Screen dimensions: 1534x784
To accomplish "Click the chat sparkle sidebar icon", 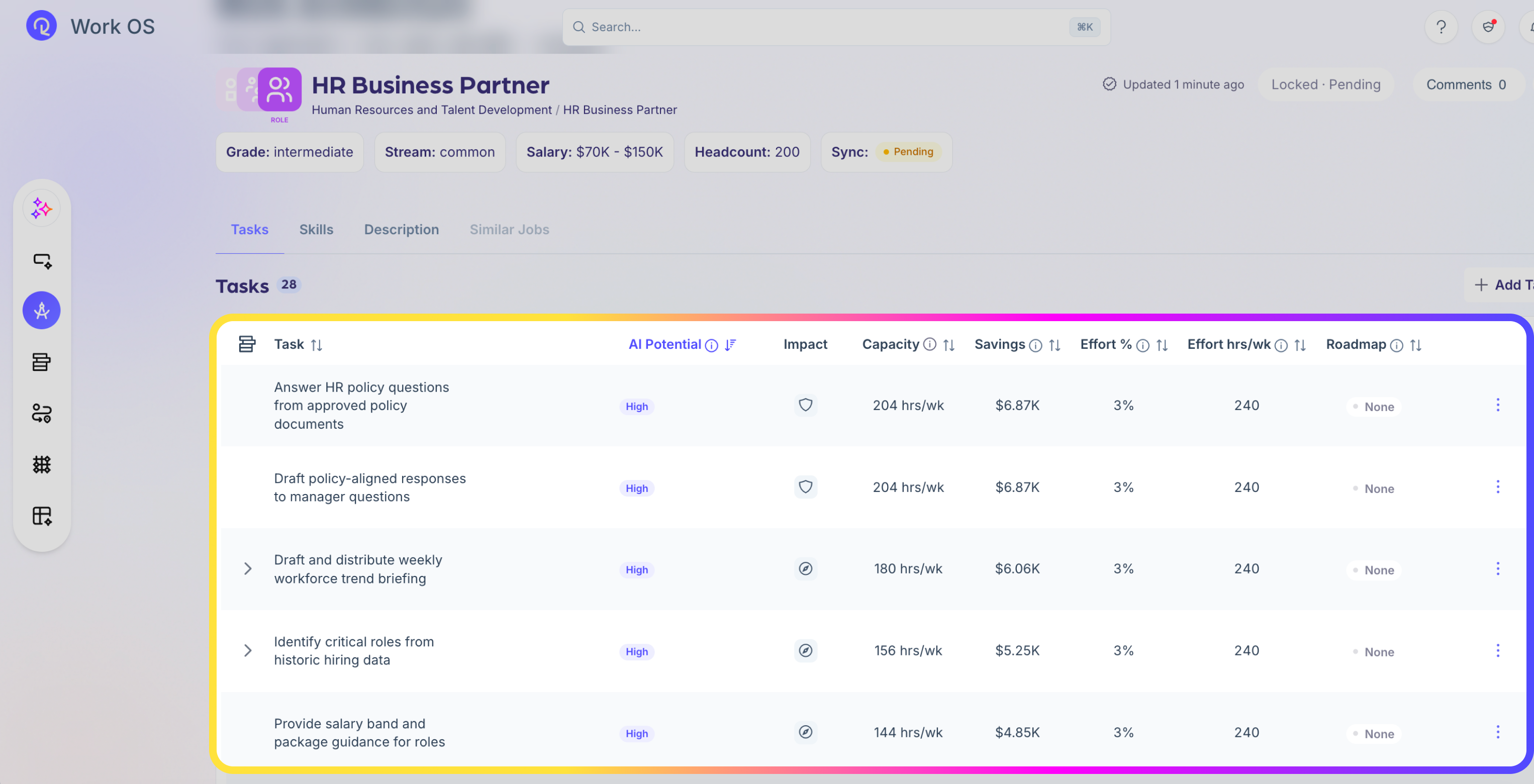I will tap(42, 260).
